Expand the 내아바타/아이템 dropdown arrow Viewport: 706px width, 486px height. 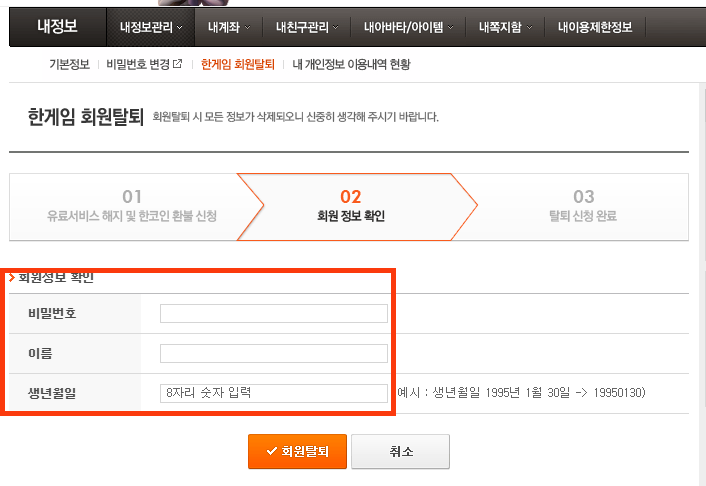pos(451,27)
